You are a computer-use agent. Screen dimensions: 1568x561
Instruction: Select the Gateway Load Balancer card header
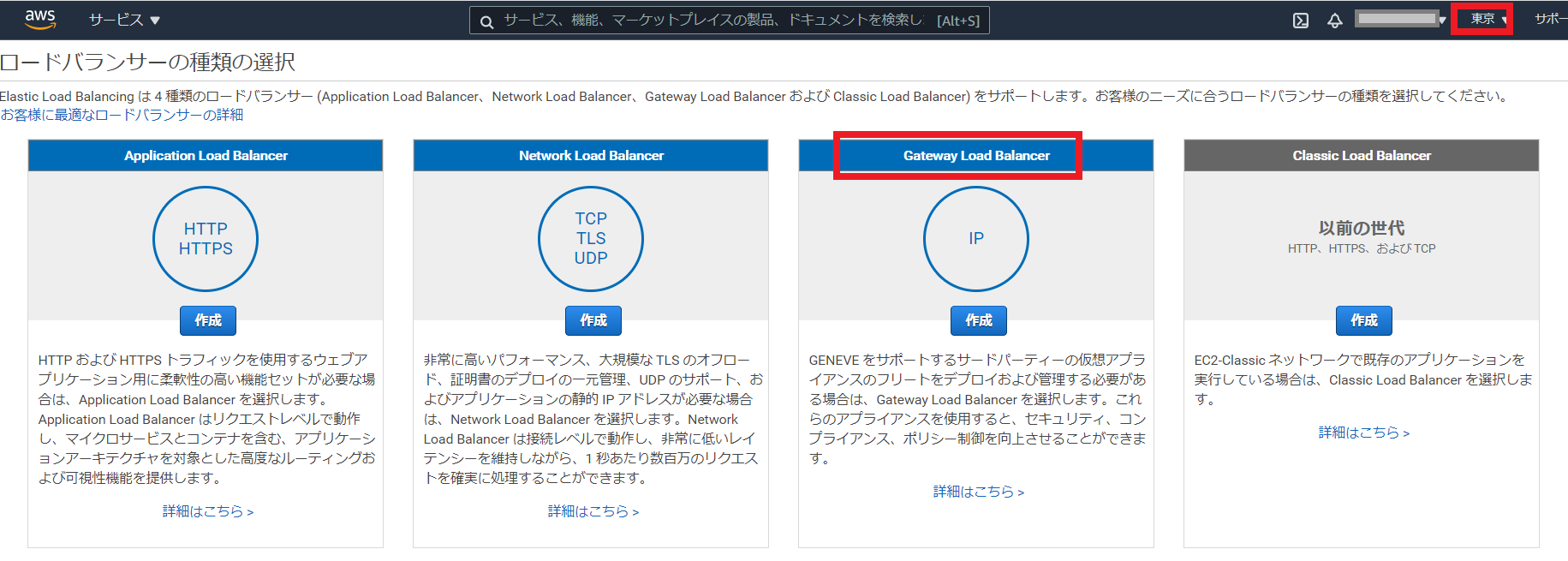pyautogui.click(x=976, y=156)
